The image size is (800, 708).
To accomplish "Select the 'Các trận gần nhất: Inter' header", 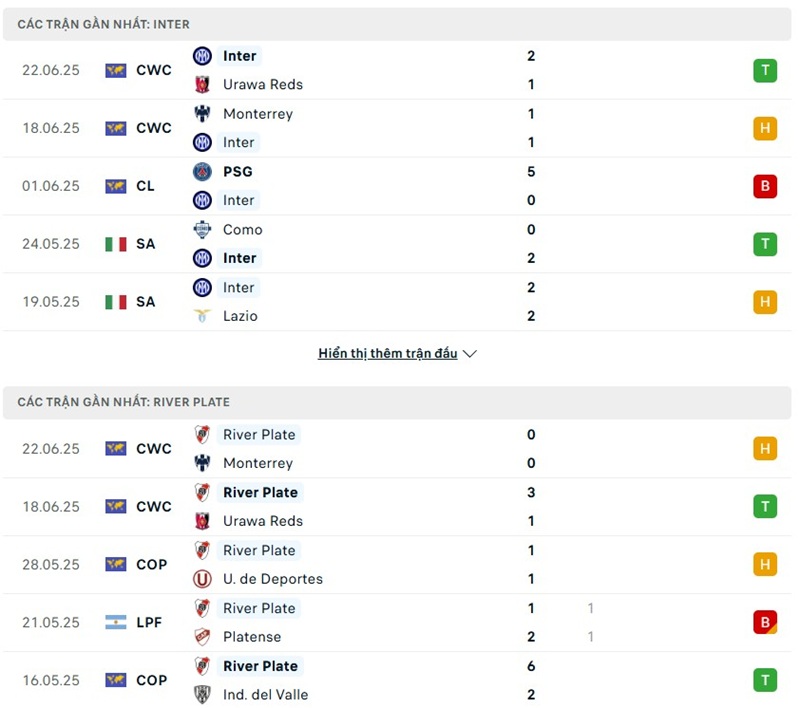I will tap(104, 24).
